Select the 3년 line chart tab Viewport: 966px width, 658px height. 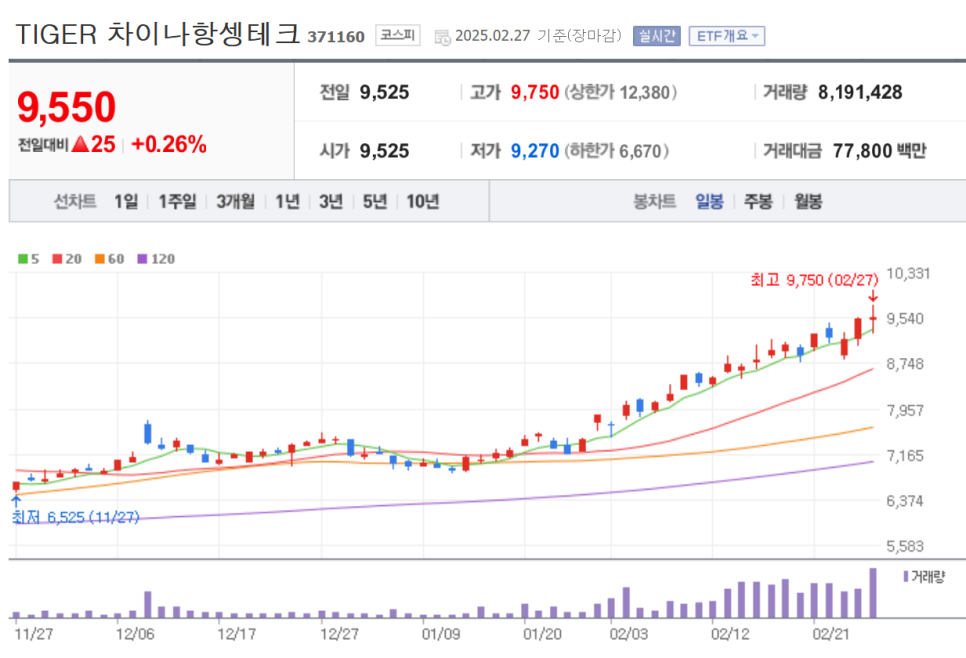pyautogui.click(x=331, y=201)
